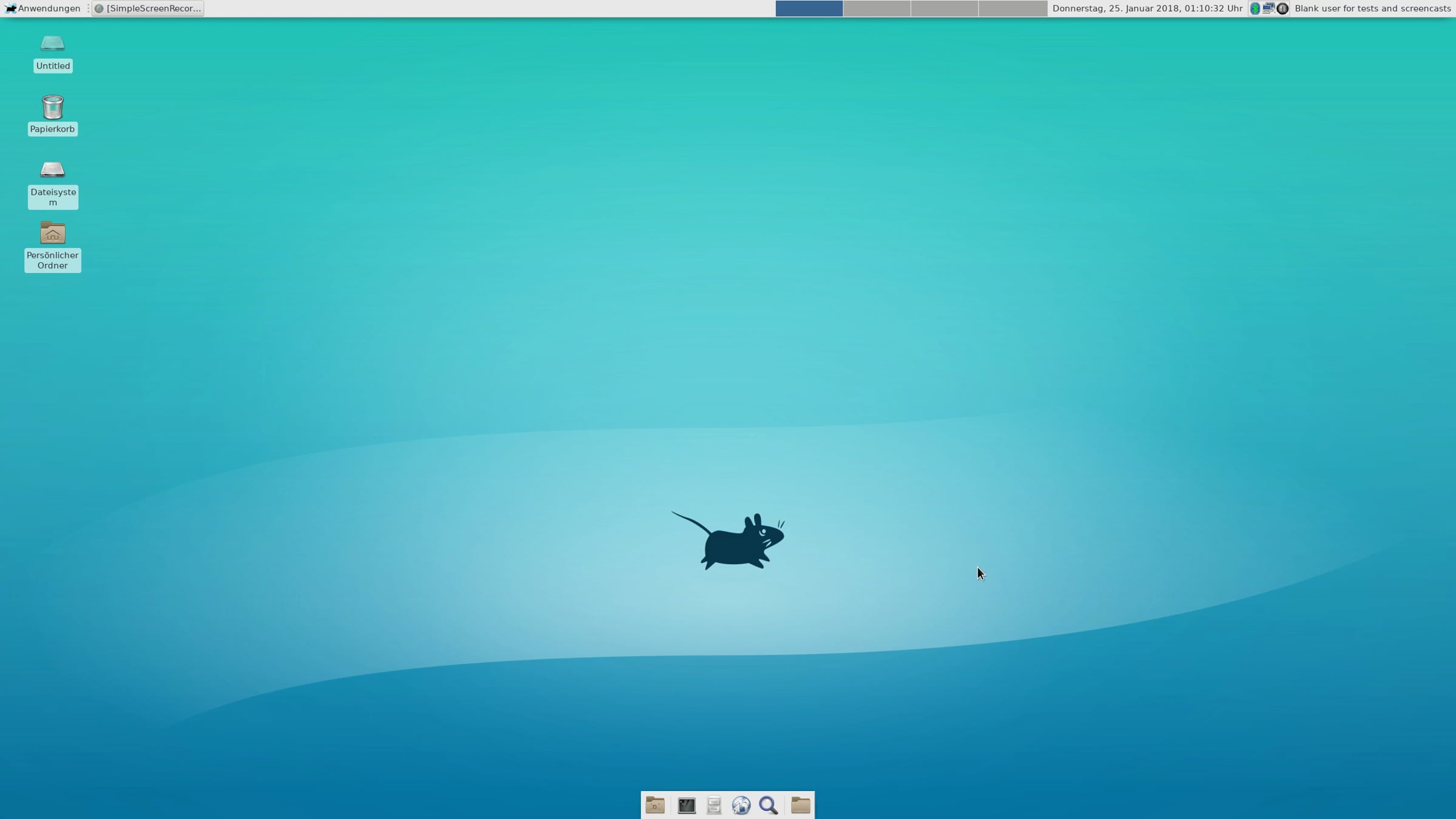
Task: Click the Bluetooth tray icon
Action: click(1255, 8)
